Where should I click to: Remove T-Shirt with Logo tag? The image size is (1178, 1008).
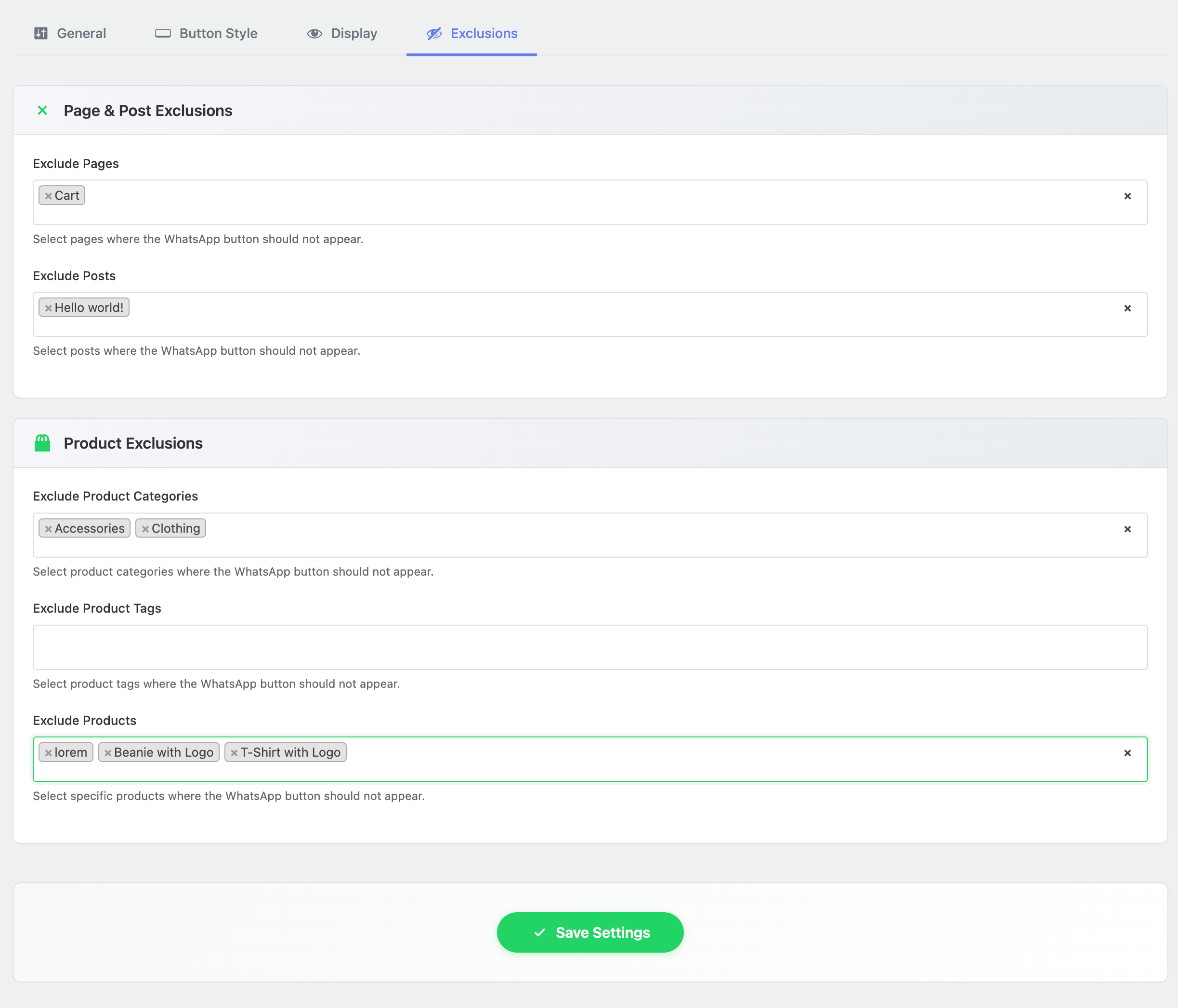click(234, 753)
